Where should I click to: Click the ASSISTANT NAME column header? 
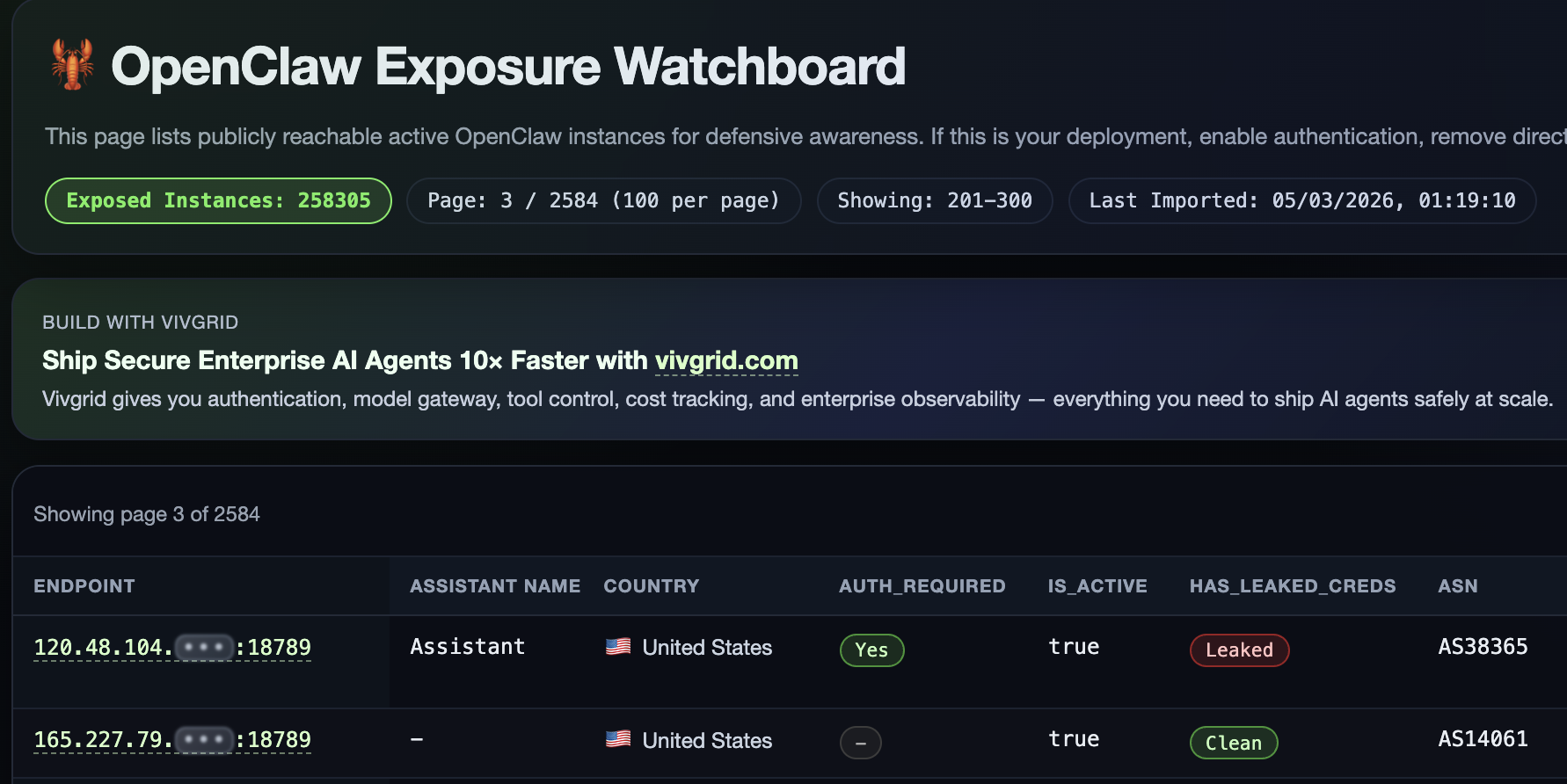click(495, 586)
